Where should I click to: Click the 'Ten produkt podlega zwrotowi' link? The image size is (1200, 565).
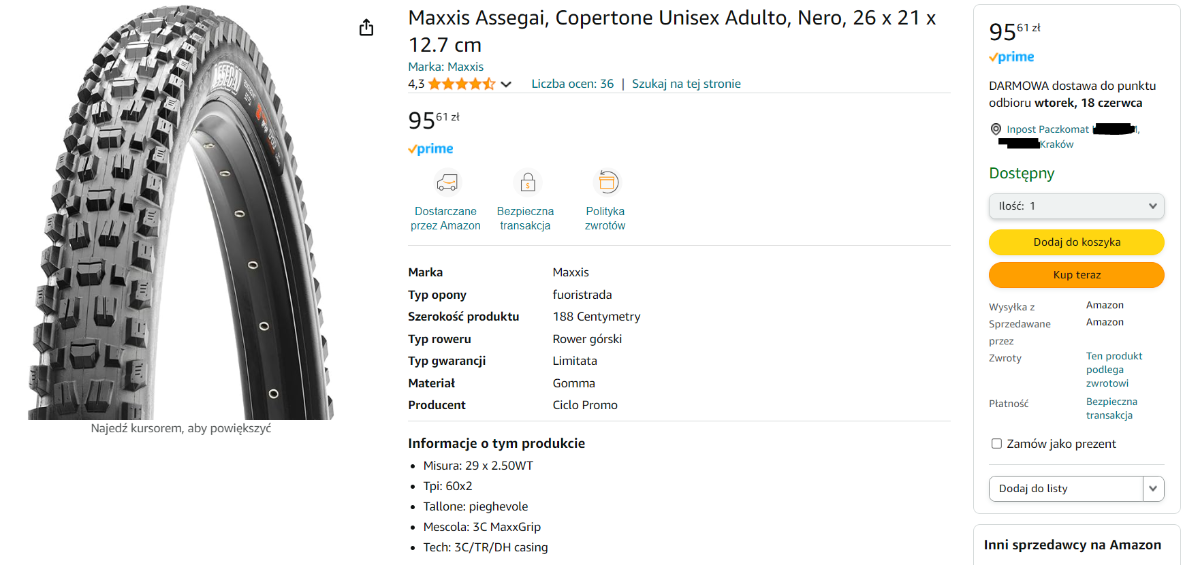pos(1114,369)
